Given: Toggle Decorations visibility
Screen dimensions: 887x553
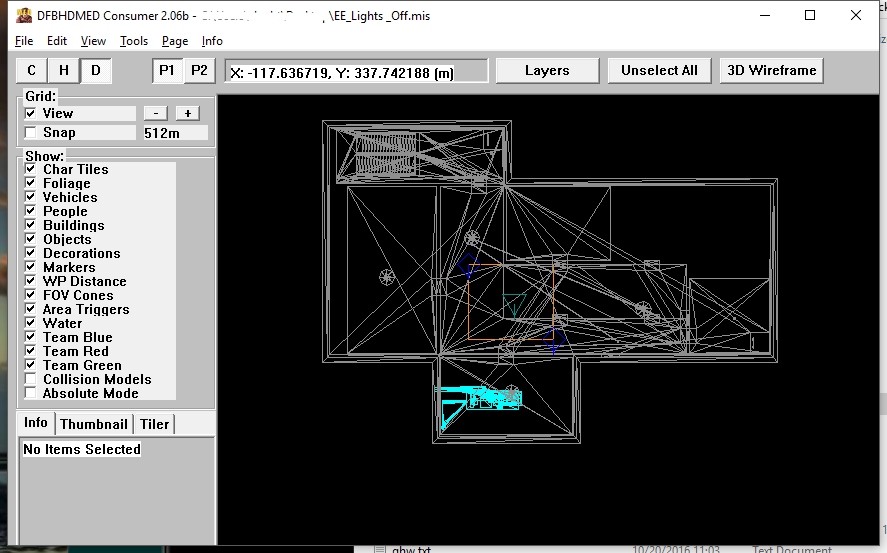Looking at the screenshot, I should click(x=31, y=253).
